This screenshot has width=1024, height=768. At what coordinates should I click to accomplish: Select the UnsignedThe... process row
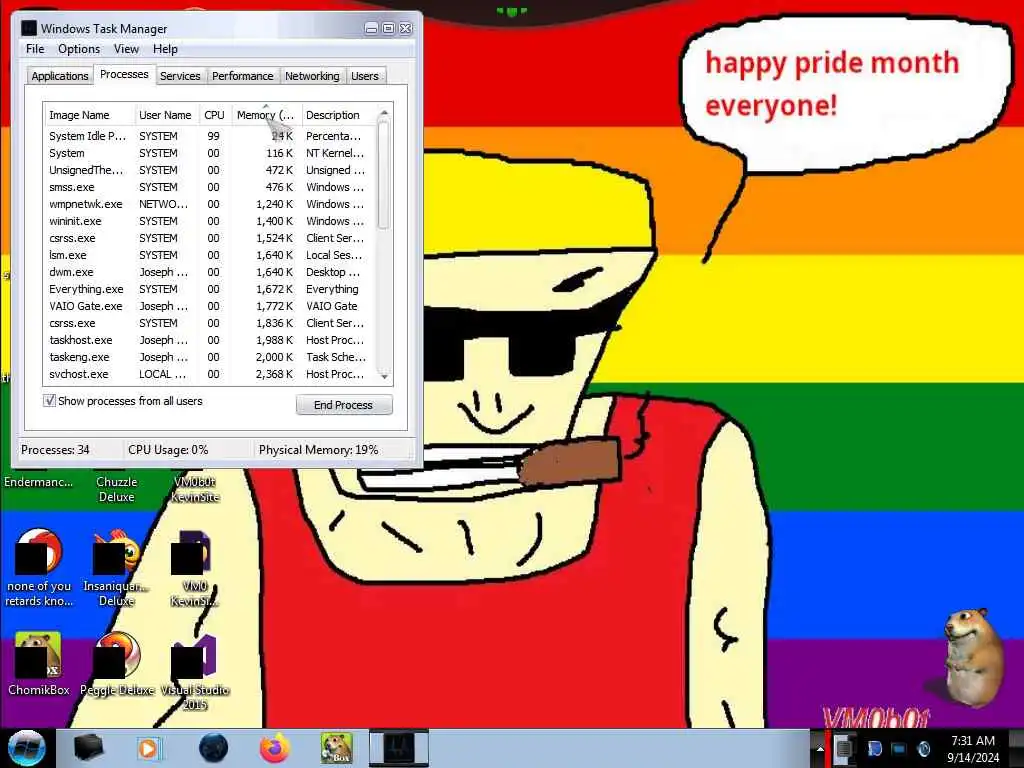[x=210, y=170]
